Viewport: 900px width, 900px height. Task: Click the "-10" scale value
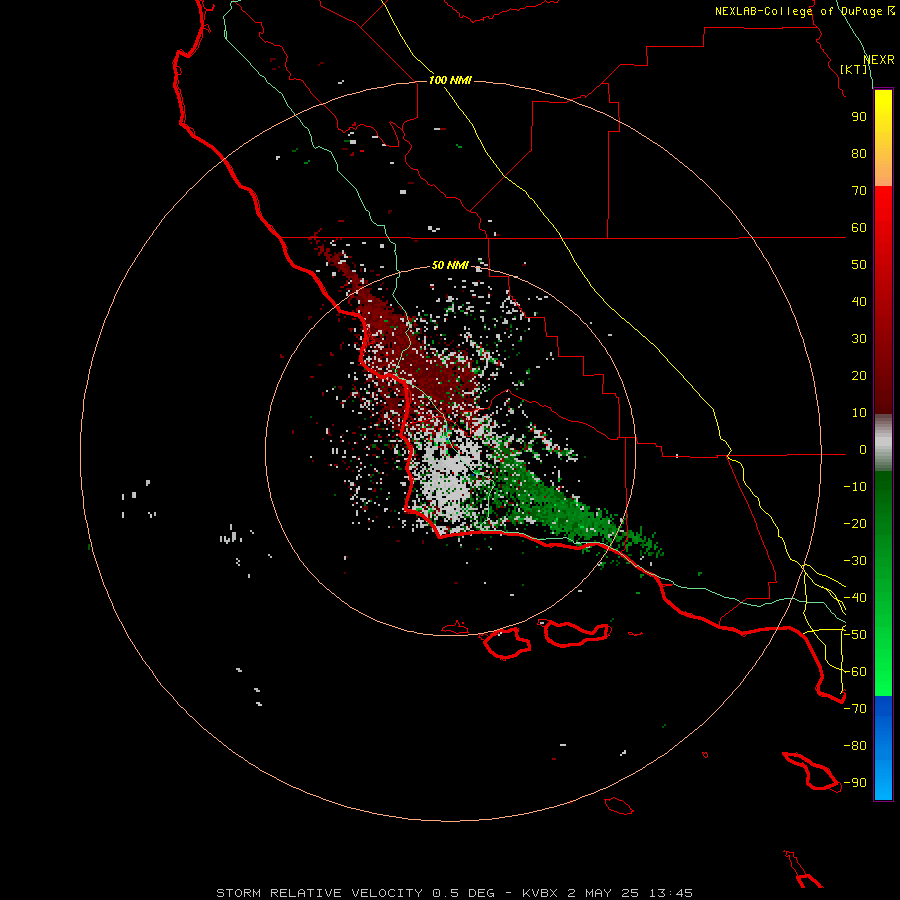click(855, 487)
